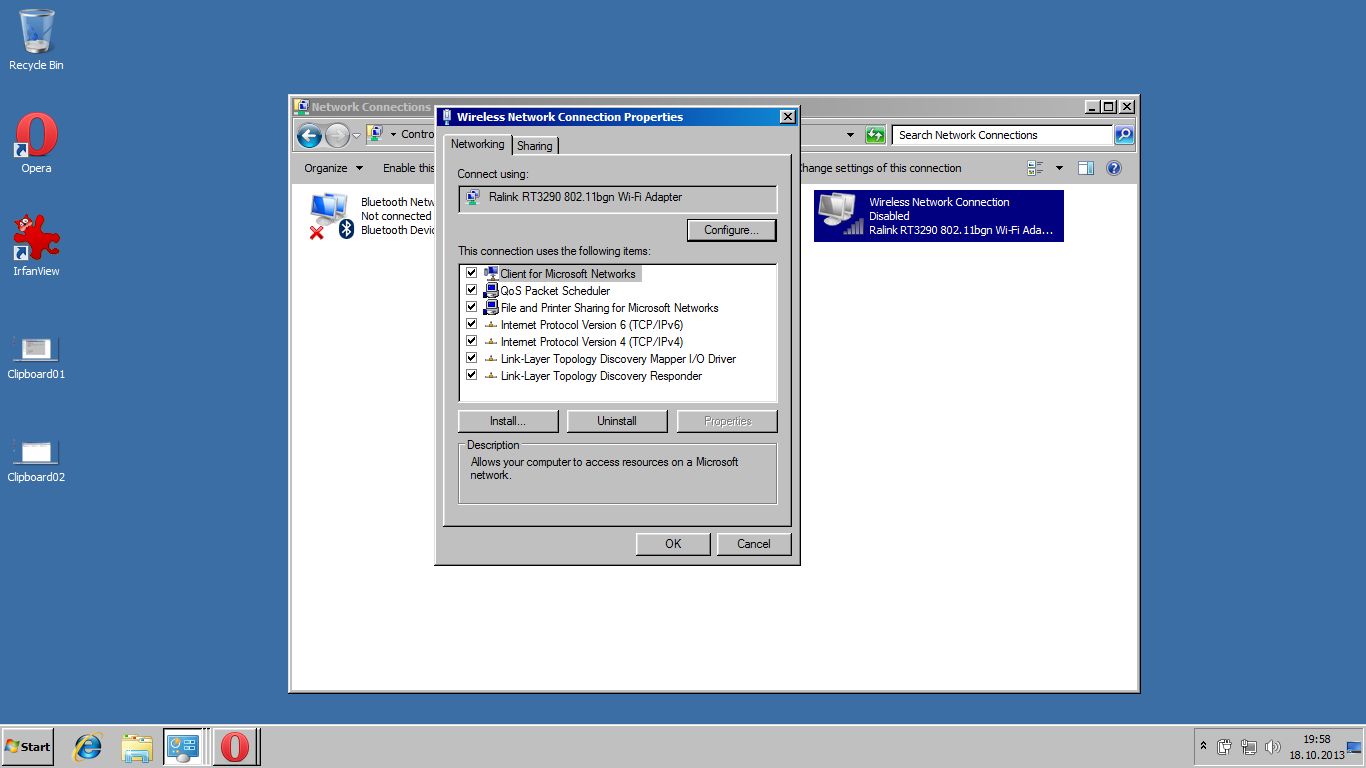1366x768 pixels.
Task: Open the view options dropdown arrow
Action: (x=1059, y=168)
